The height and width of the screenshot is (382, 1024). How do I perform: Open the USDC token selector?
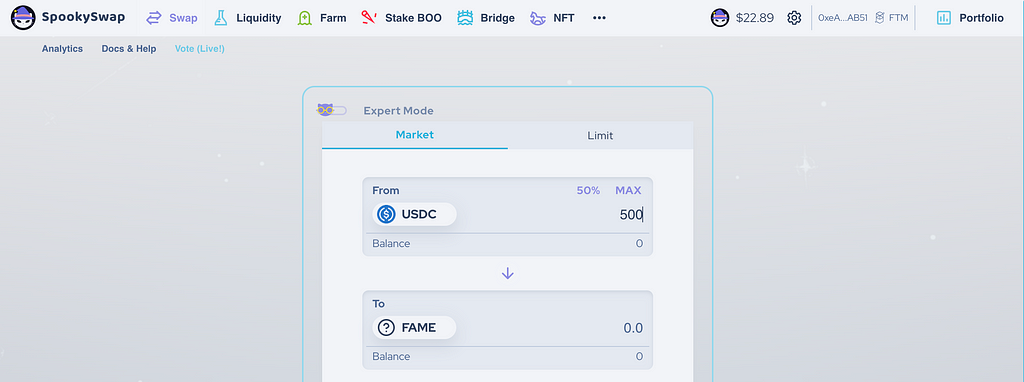click(x=414, y=214)
